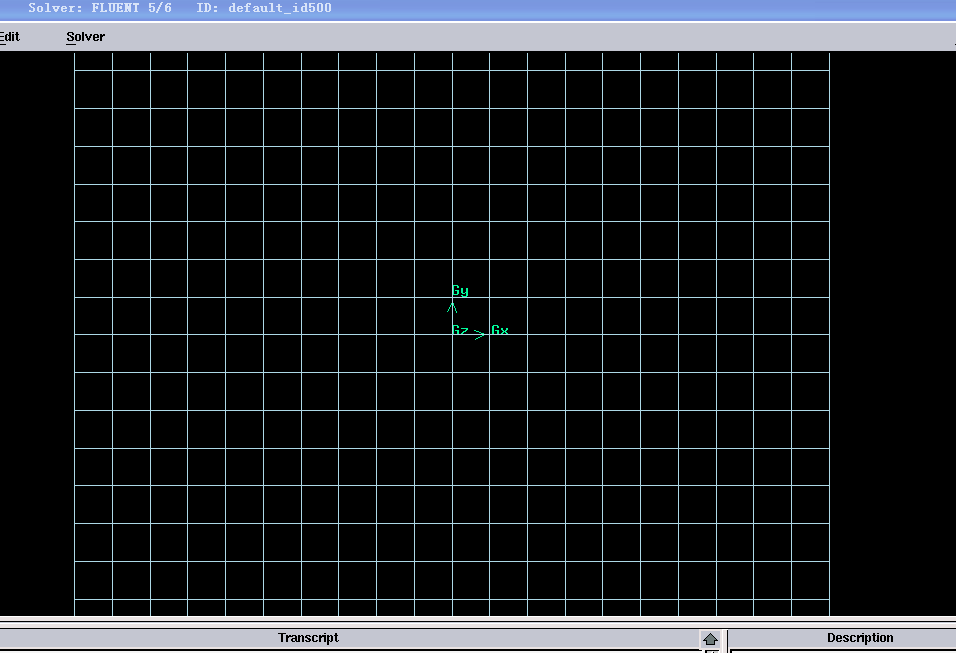The width and height of the screenshot is (956, 653).
Task: Click divider between Transcript and Description panels
Action: (727, 639)
